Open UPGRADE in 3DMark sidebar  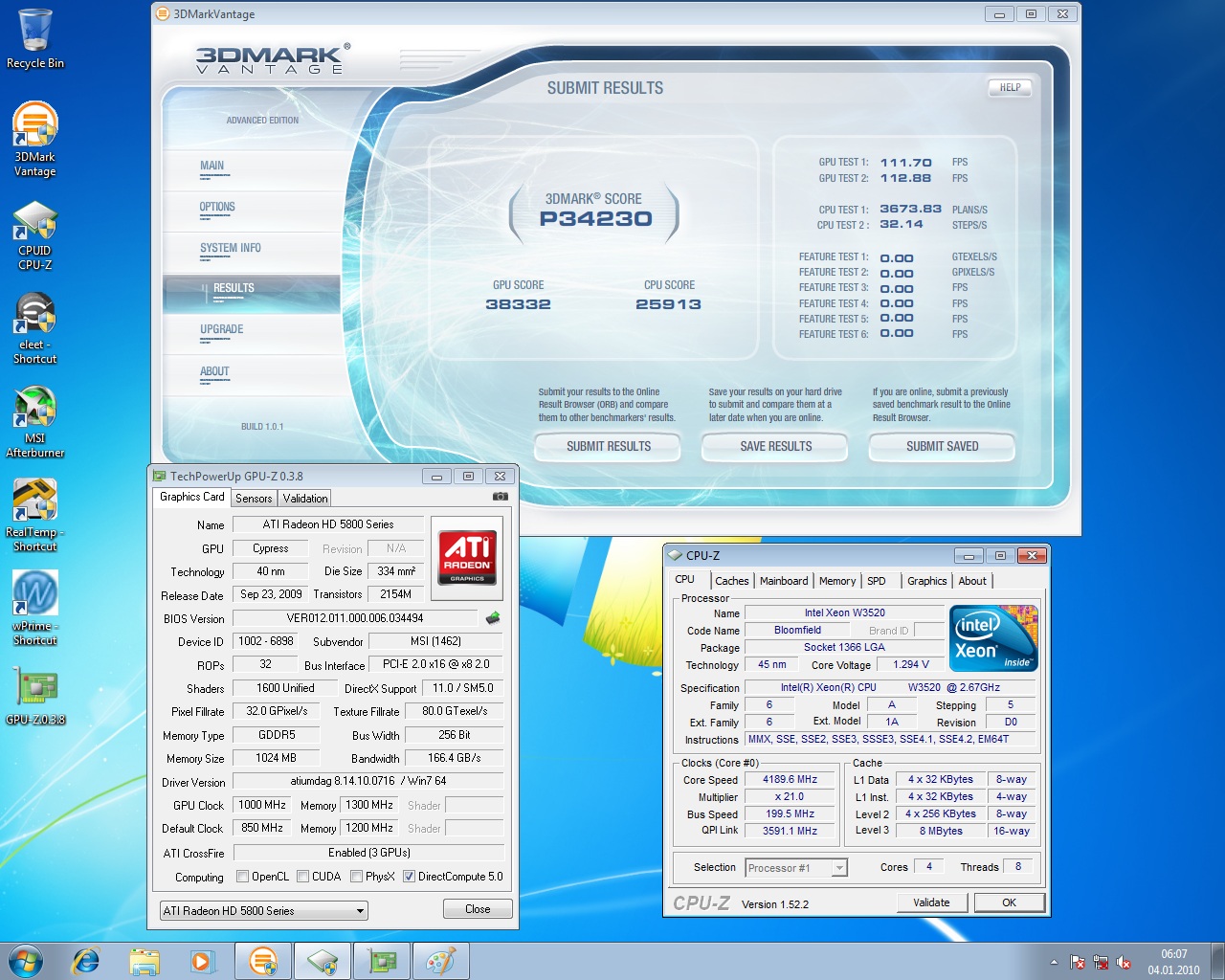pyautogui.click(x=253, y=332)
